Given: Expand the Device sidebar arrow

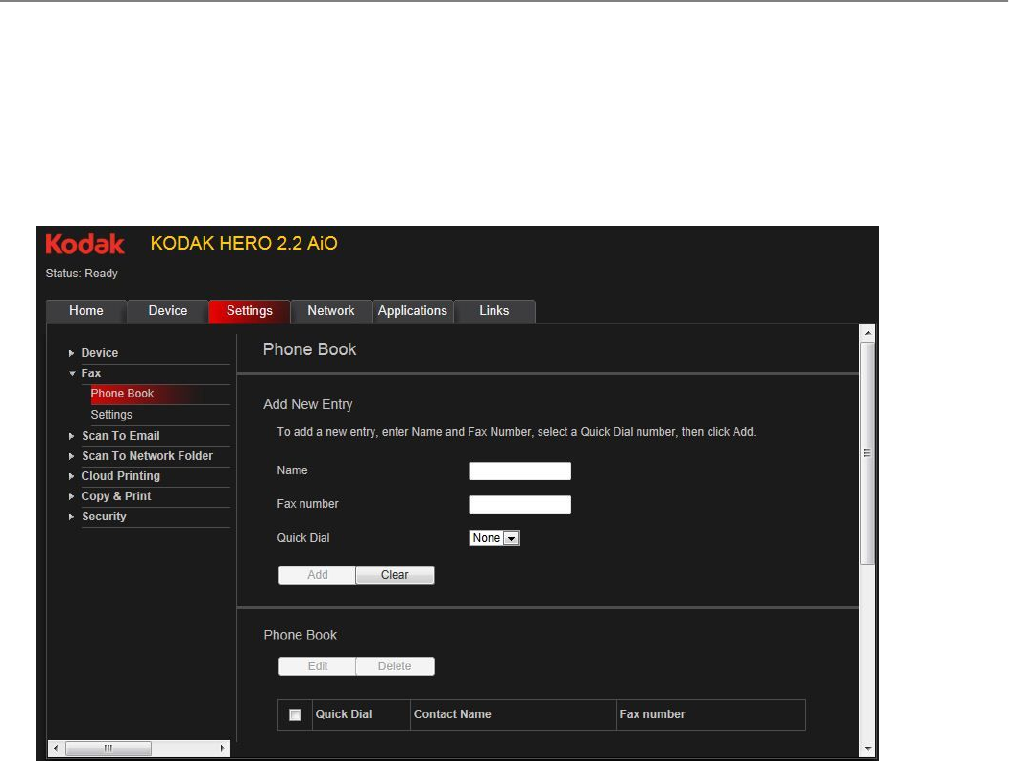Looking at the screenshot, I should [x=71, y=353].
